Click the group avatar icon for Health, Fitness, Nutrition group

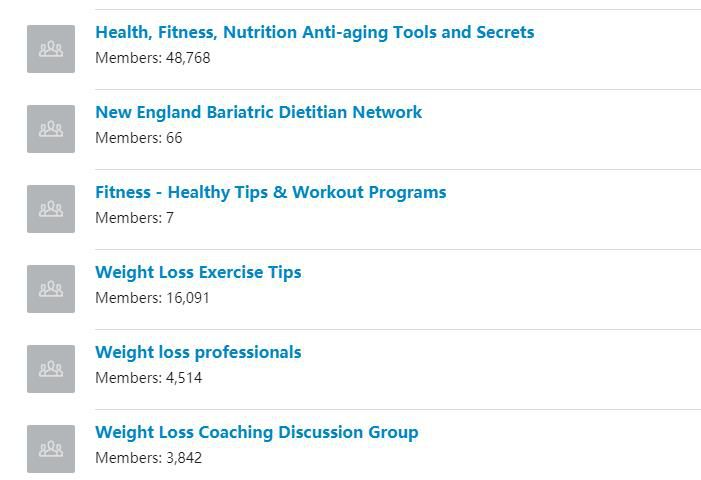(x=51, y=49)
